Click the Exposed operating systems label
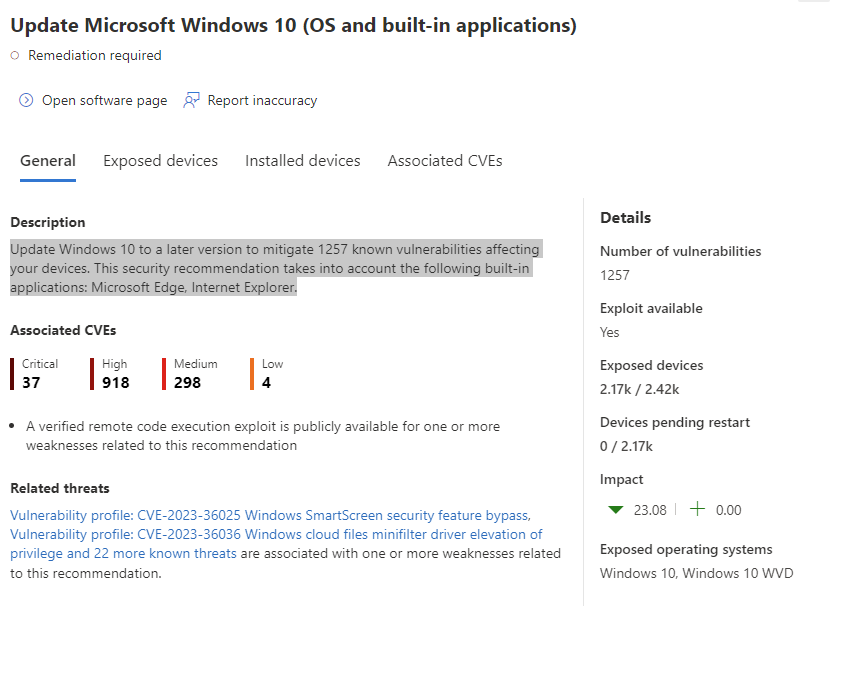852x700 pixels. click(x=686, y=549)
